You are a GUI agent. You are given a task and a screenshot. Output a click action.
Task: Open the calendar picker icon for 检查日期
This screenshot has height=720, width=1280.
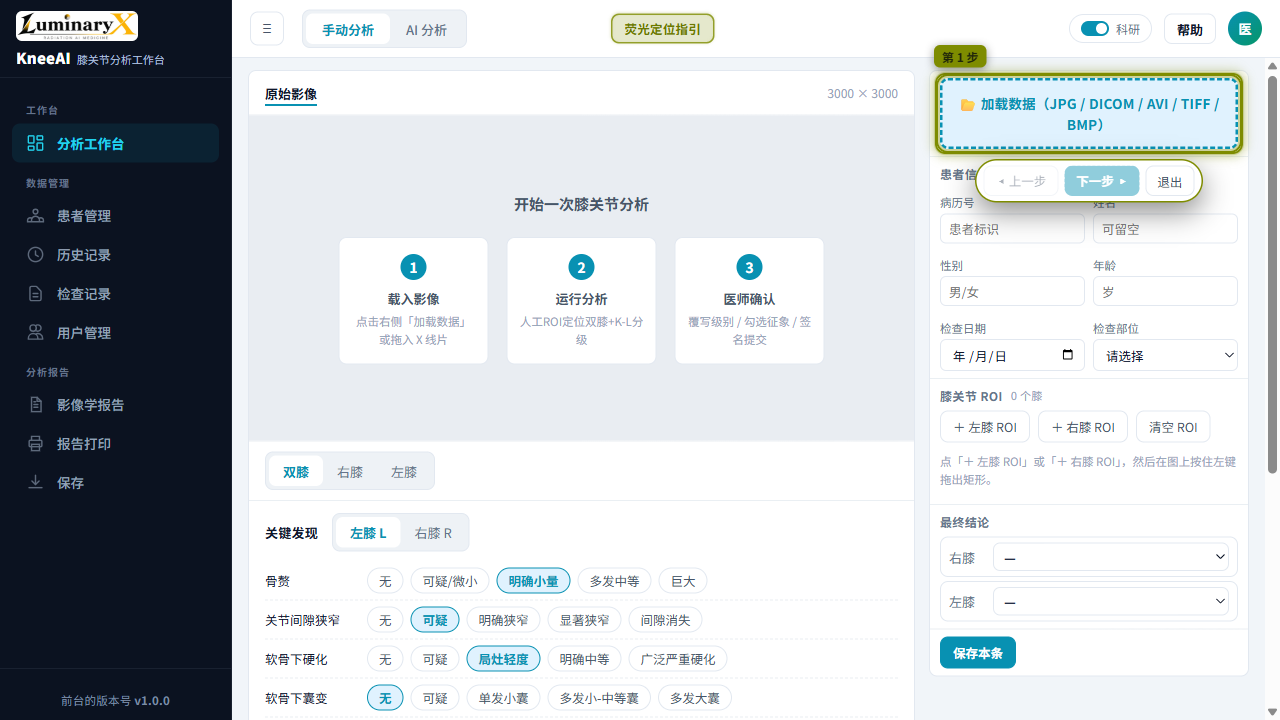pos(1068,355)
